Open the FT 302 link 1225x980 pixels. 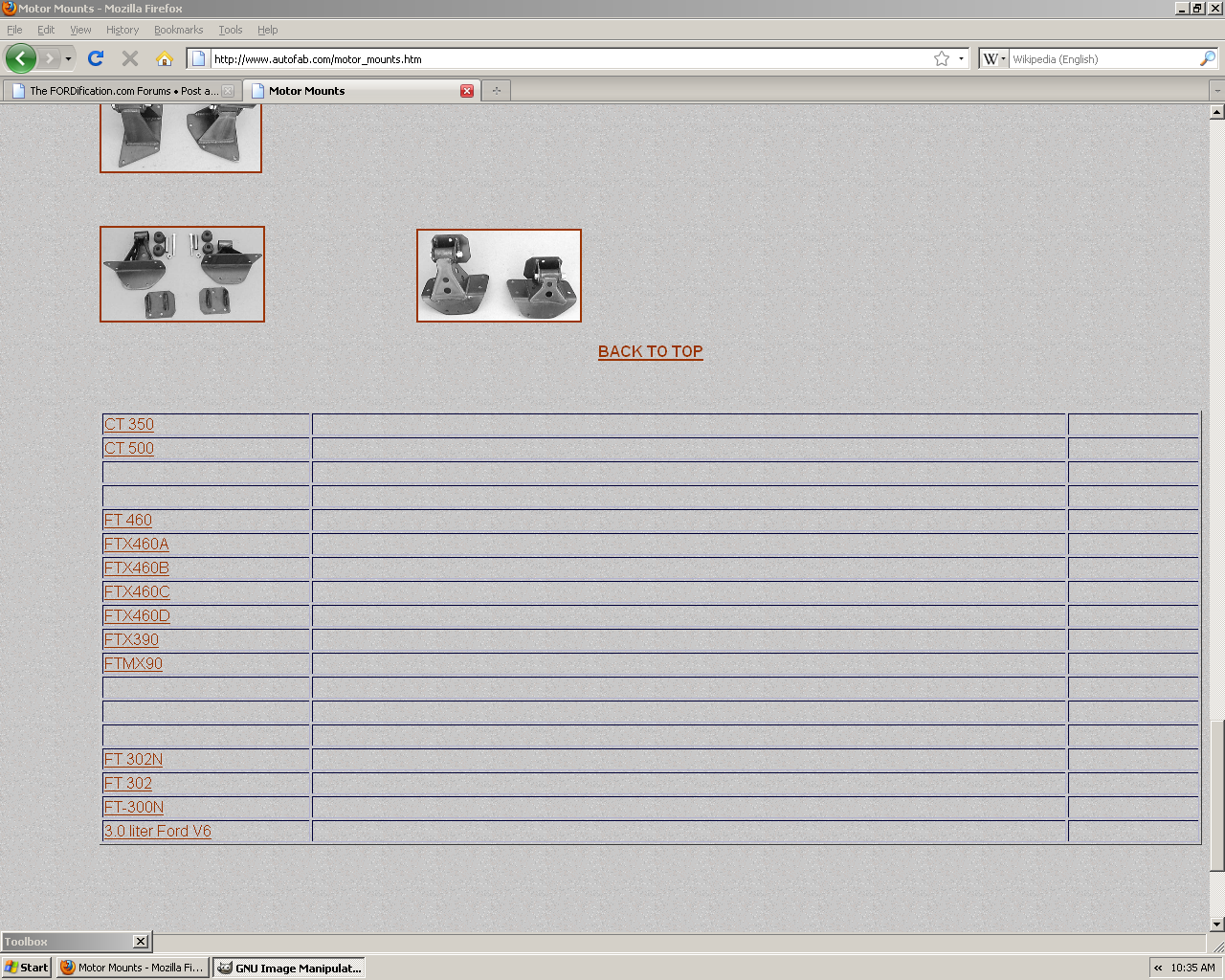[x=128, y=784]
